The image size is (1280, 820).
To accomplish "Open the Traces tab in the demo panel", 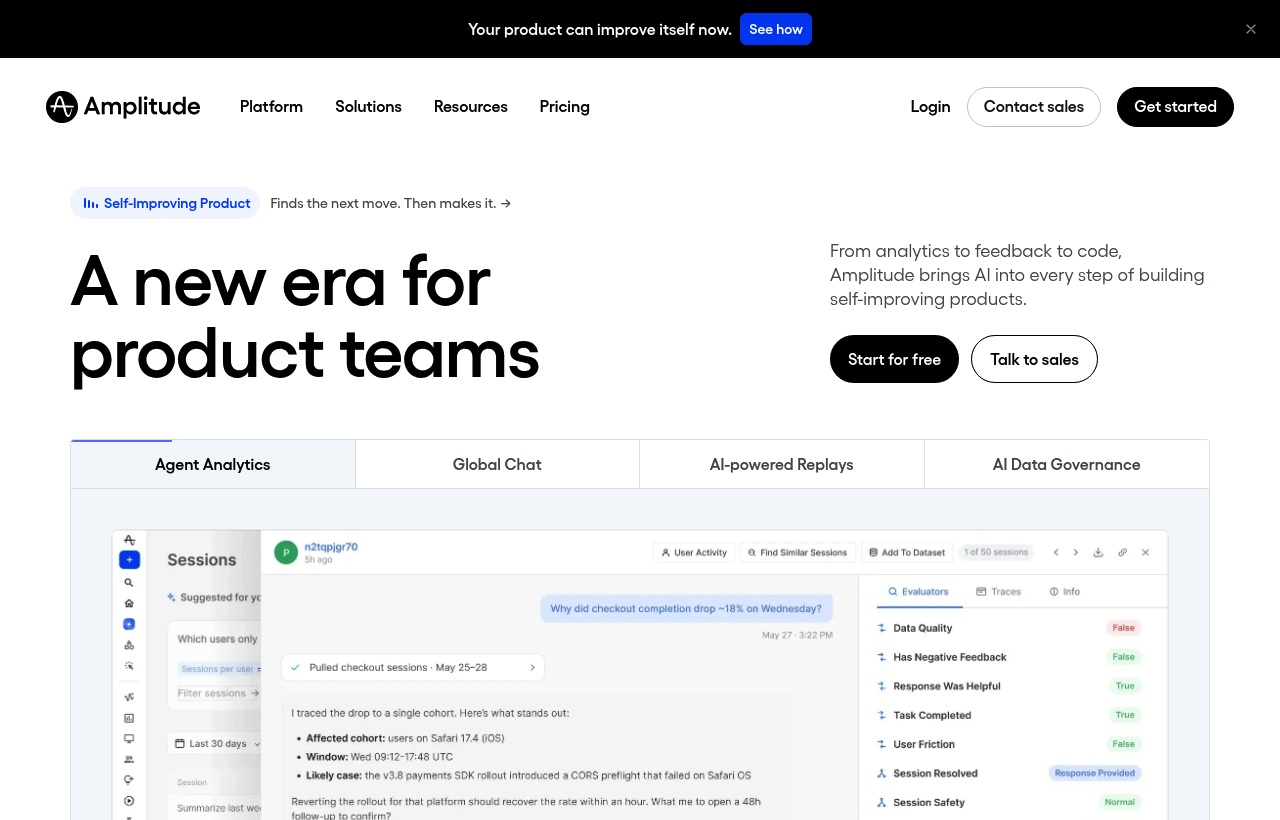I will 999,591.
